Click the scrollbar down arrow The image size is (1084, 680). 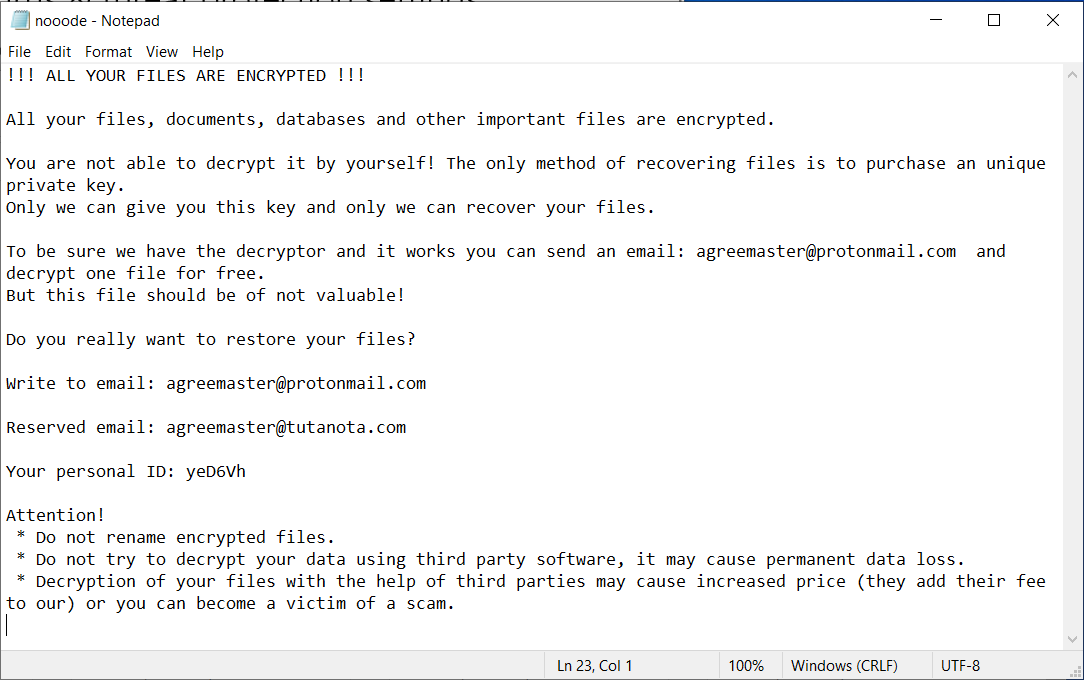(1073, 640)
